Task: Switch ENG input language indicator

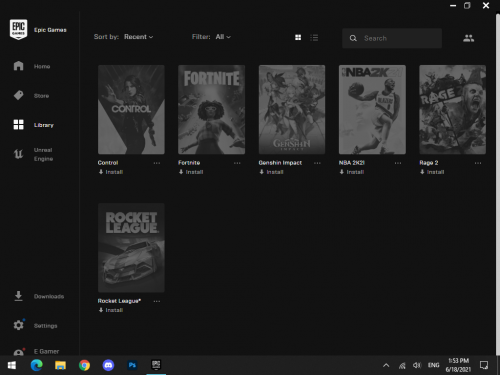Action: (433, 365)
